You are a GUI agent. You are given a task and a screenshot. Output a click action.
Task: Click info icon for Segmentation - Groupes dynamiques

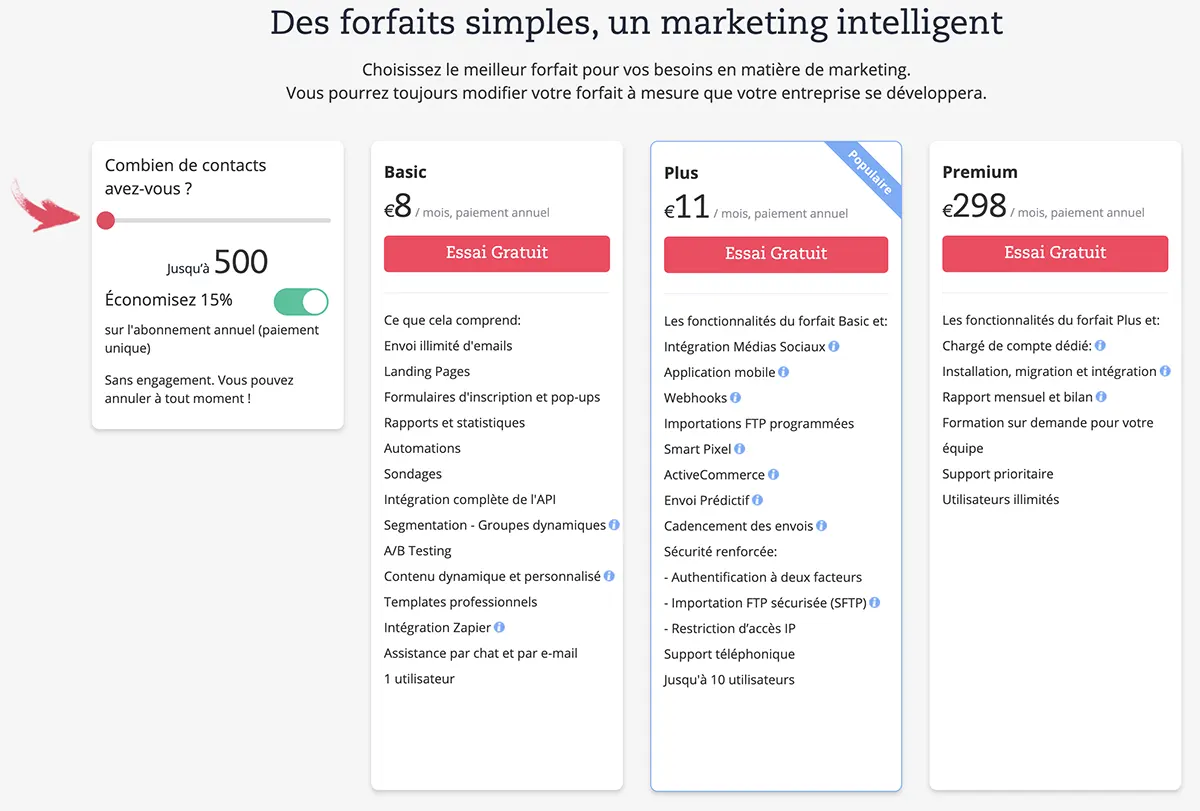(615, 525)
